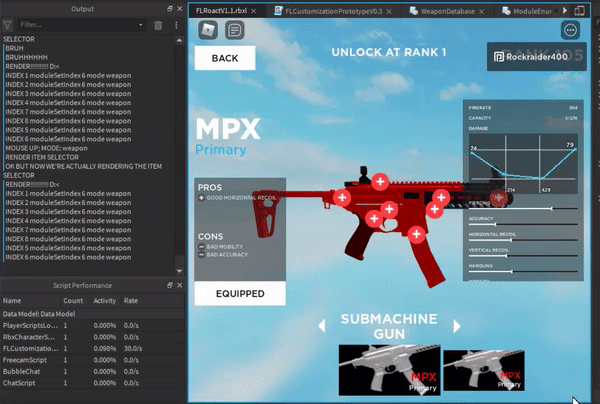Click the BAD MOBILITY con entry
Screen dimensions: 600x404
tap(220, 246)
